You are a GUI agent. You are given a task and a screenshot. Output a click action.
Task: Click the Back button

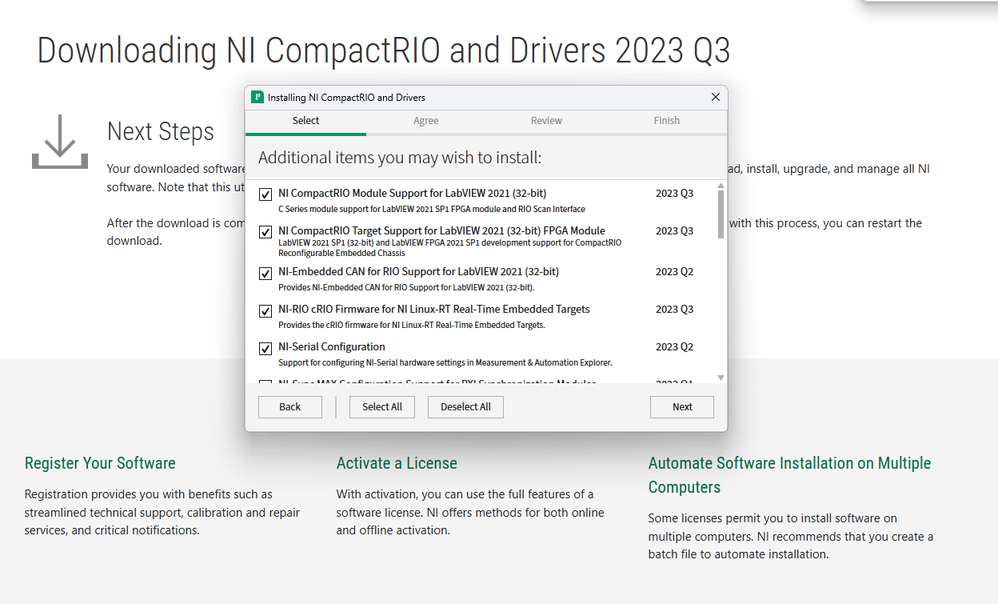pyautogui.click(x=290, y=407)
